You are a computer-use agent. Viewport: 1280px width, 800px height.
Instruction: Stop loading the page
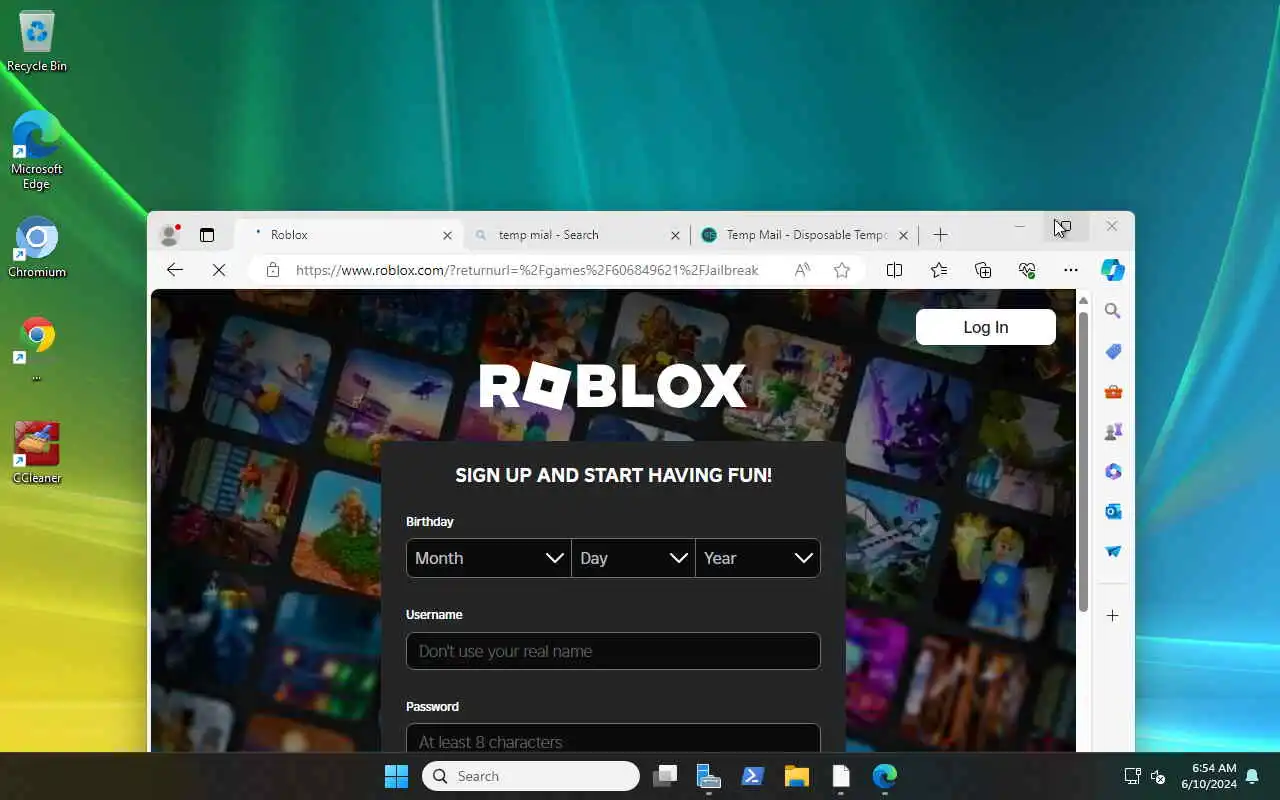pyautogui.click(x=219, y=270)
